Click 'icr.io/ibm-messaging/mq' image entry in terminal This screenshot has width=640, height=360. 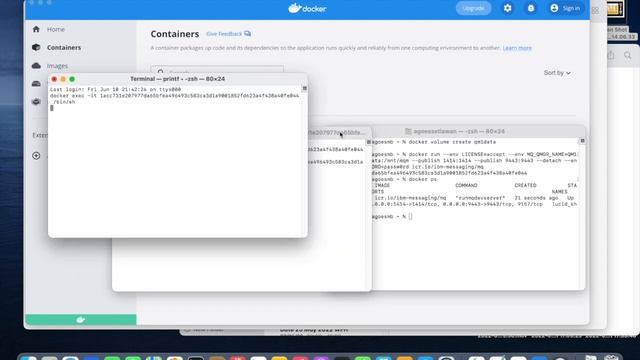[x=411, y=198]
